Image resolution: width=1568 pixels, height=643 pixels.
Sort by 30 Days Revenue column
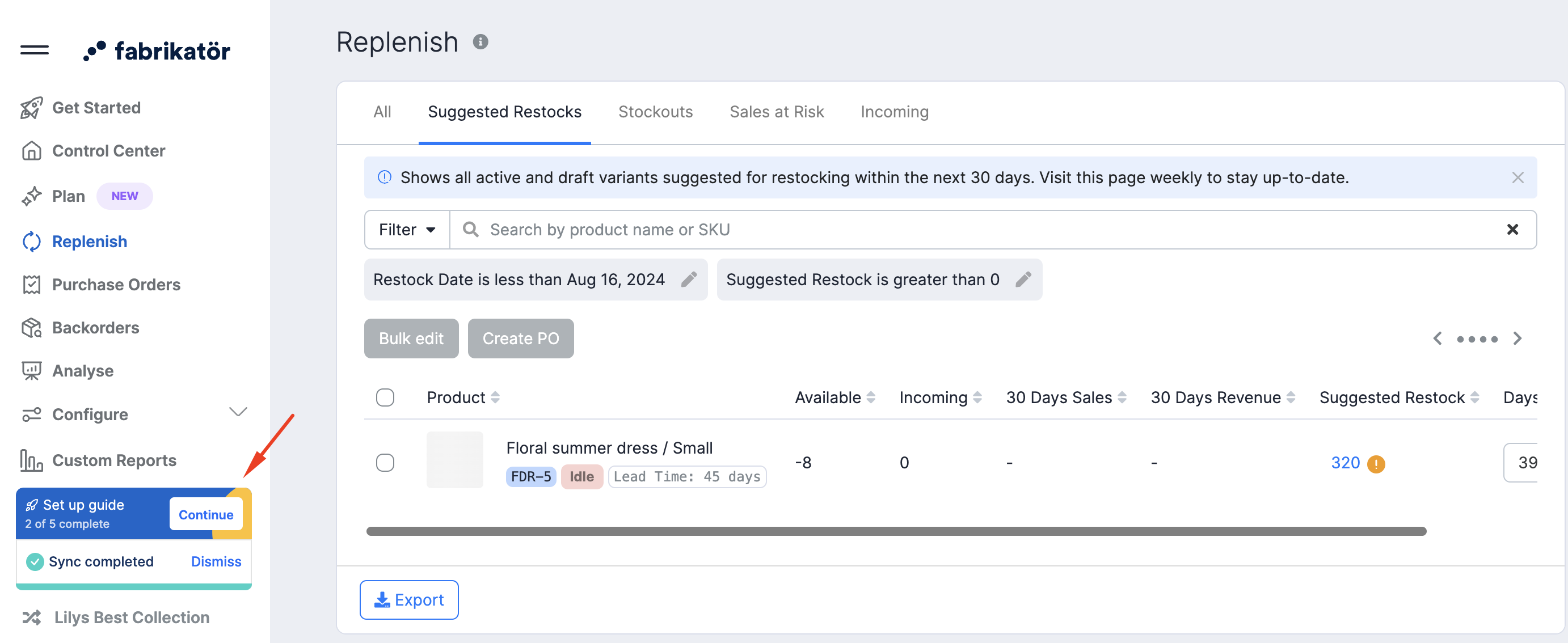(1291, 397)
